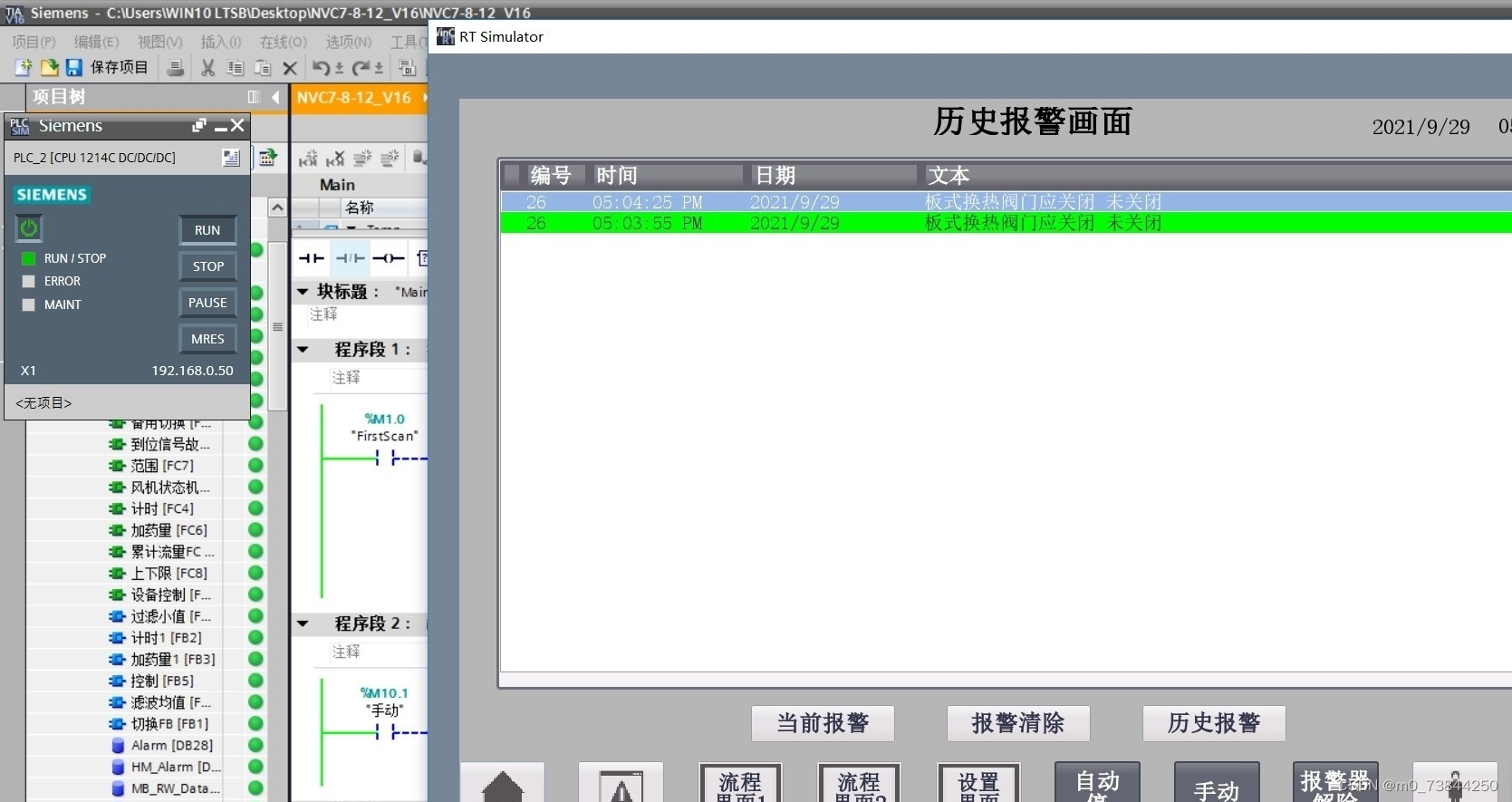Click the 报警清除 button
Image resolution: width=1512 pixels, height=802 pixels.
pyautogui.click(x=1018, y=723)
